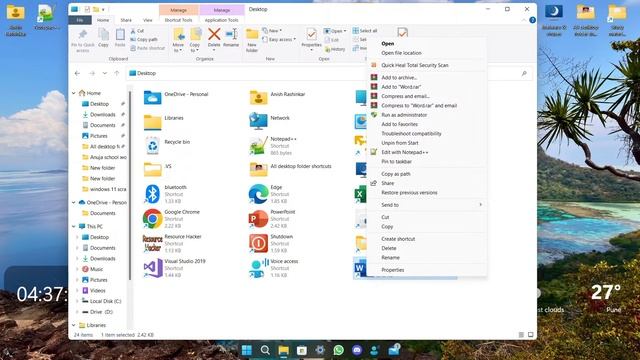The height and width of the screenshot is (360, 640).
Task: Select the Network item icon
Action: 258,121
